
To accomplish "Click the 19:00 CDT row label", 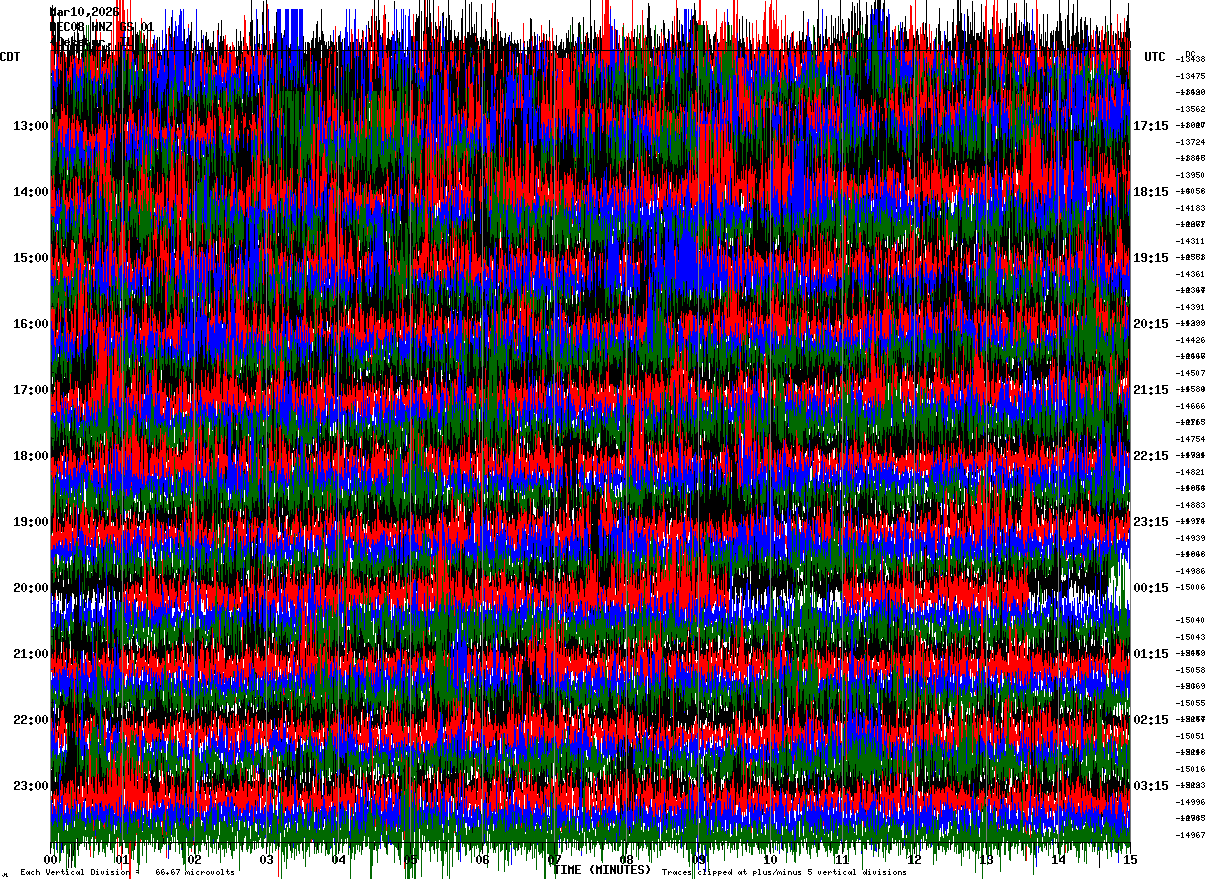I will click(31, 522).
